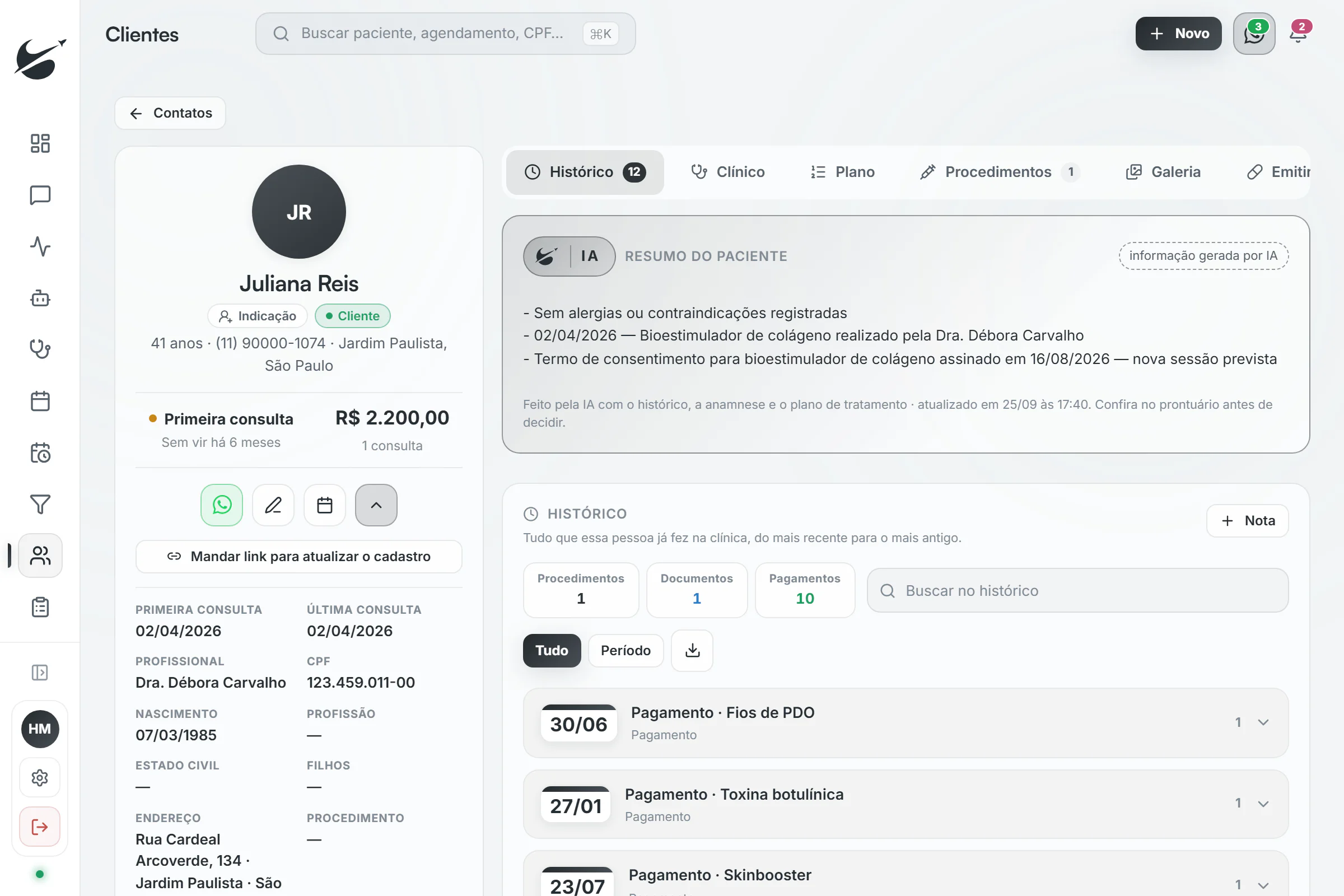
Task: Open the clipboard list sidebar icon
Action: point(40,607)
